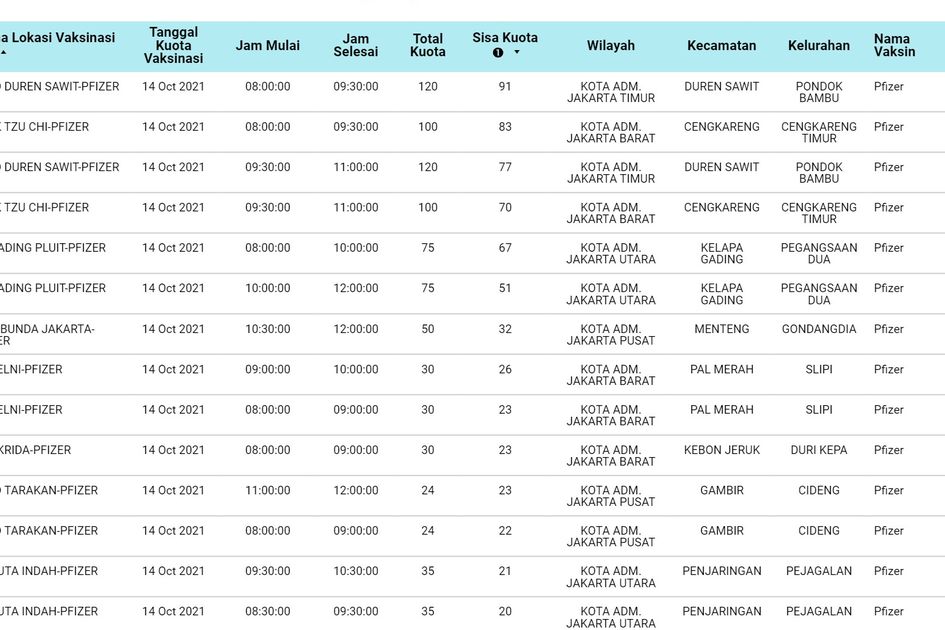Click the Kecamatan column header
The image size is (945, 630).
point(721,46)
